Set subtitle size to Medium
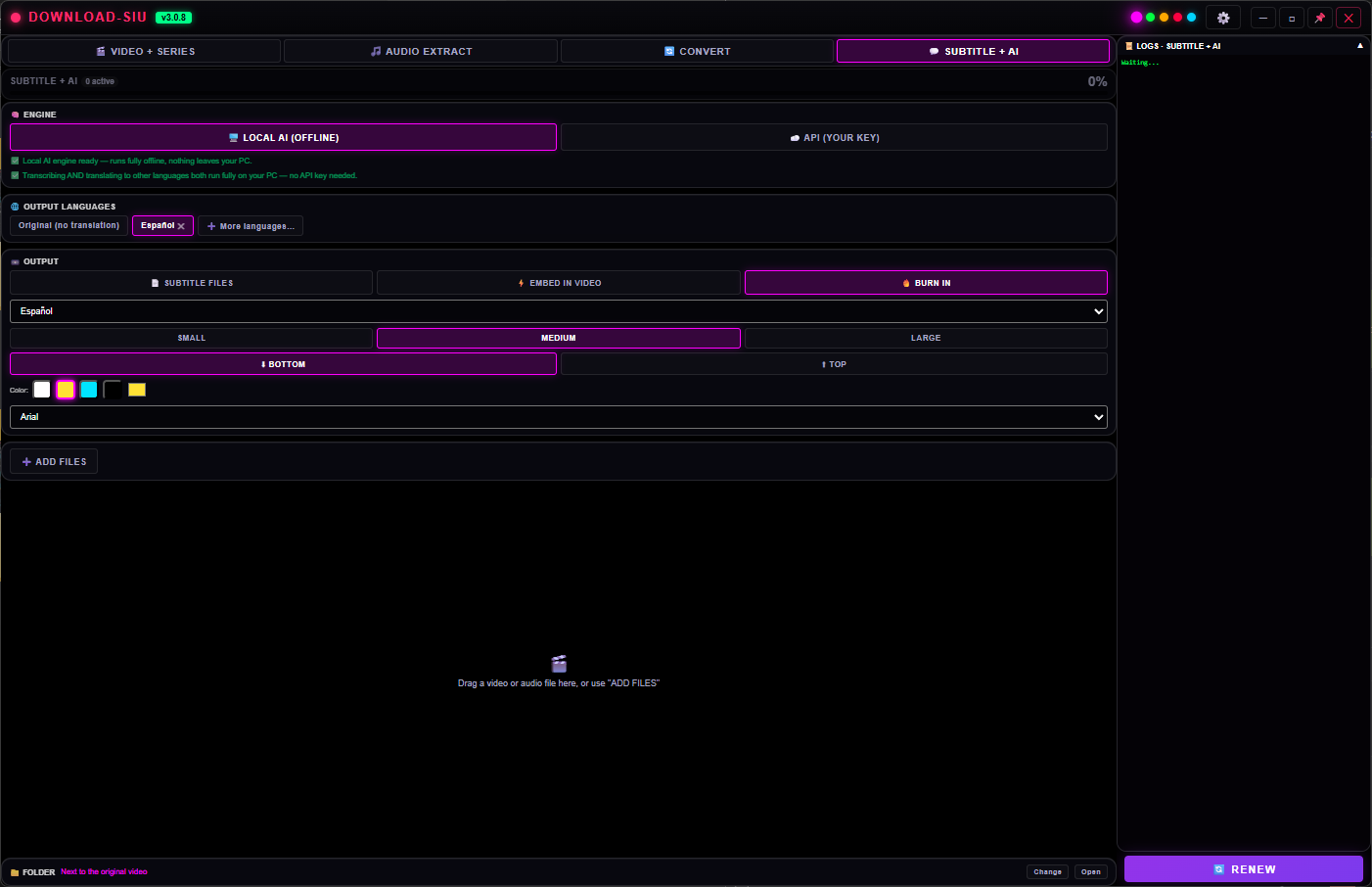 pyautogui.click(x=559, y=338)
